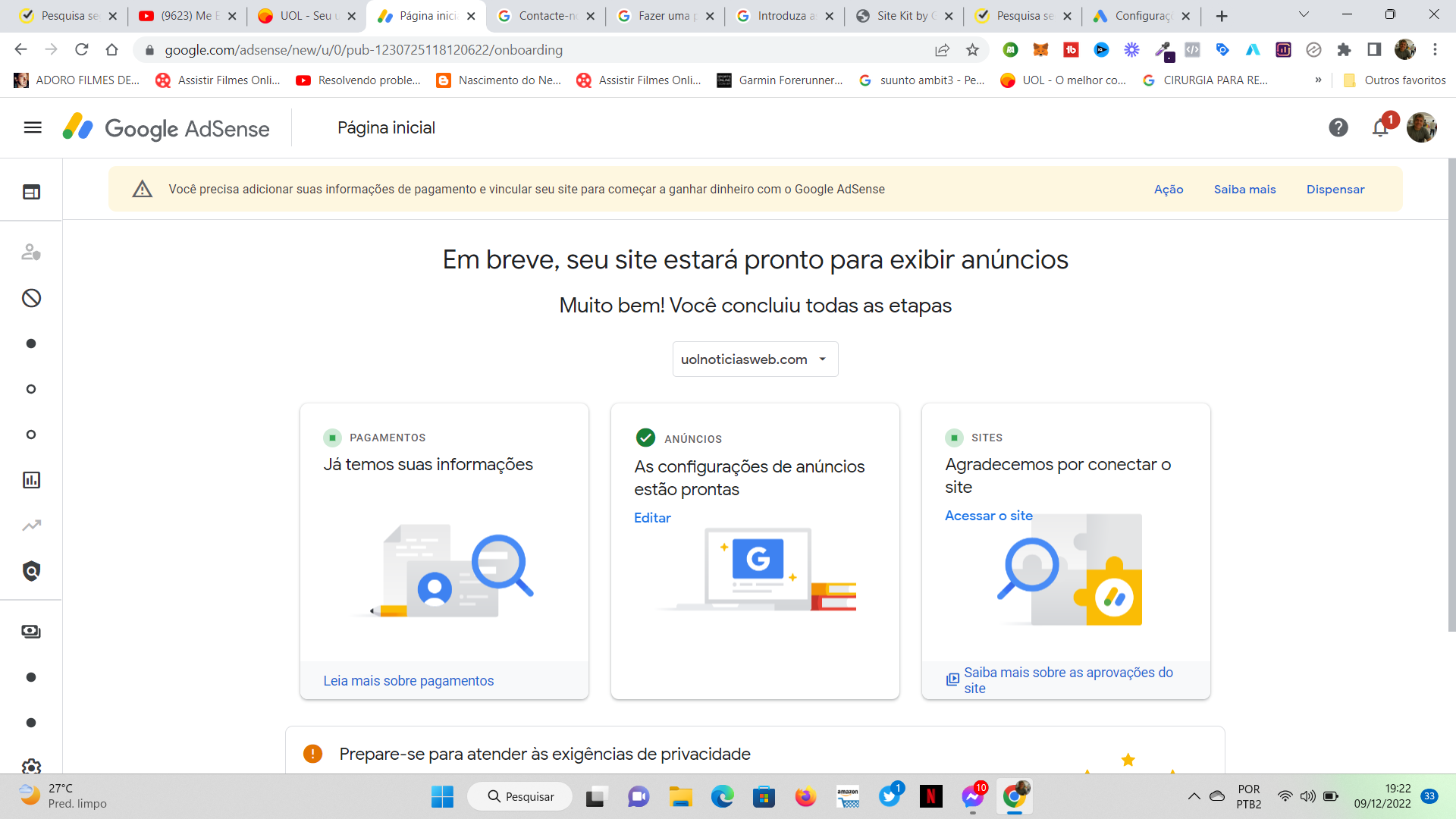Open the weather widget 27°C
This screenshot has height=819, width=1456.
62,796
